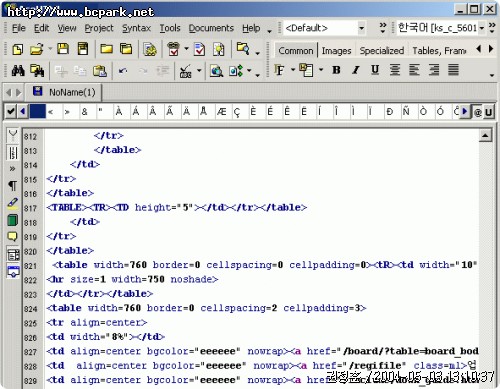The image size is (500, 389).
Task: Toggle the line numbers ruler icon
Action: click(13, 152)
